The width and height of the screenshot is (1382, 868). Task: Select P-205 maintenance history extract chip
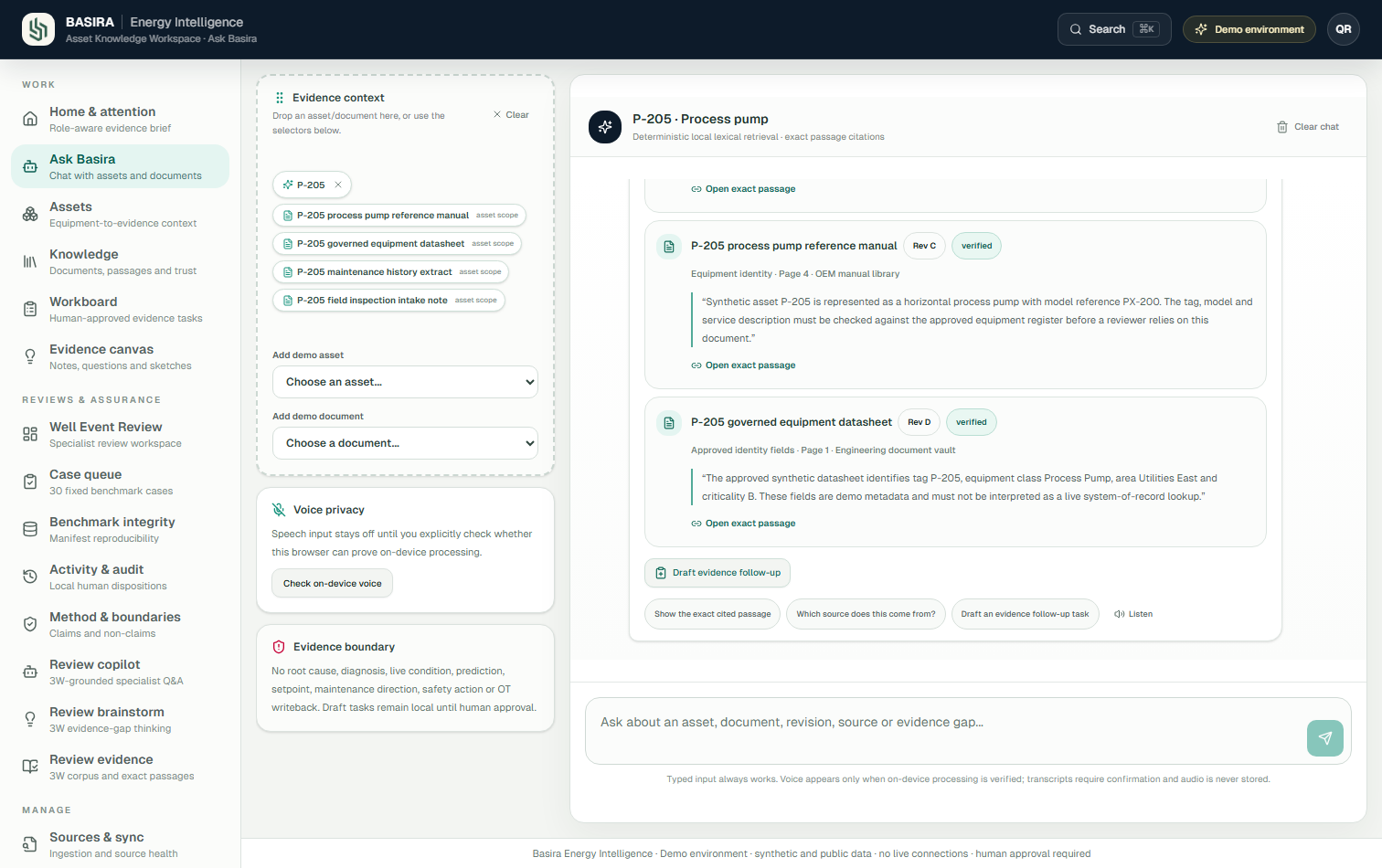[x=390, y=272]
